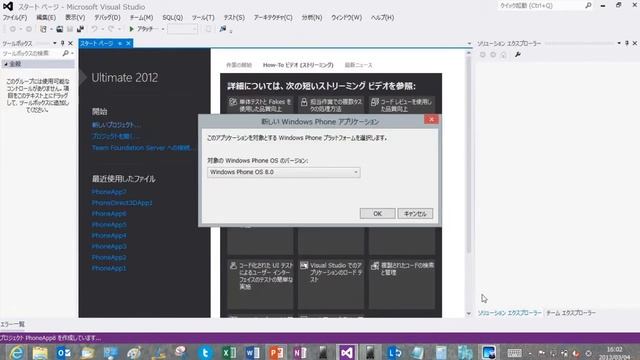Open recent file PhoneDirect3DApp1
The image size is (640, 360).
(122, 203)
